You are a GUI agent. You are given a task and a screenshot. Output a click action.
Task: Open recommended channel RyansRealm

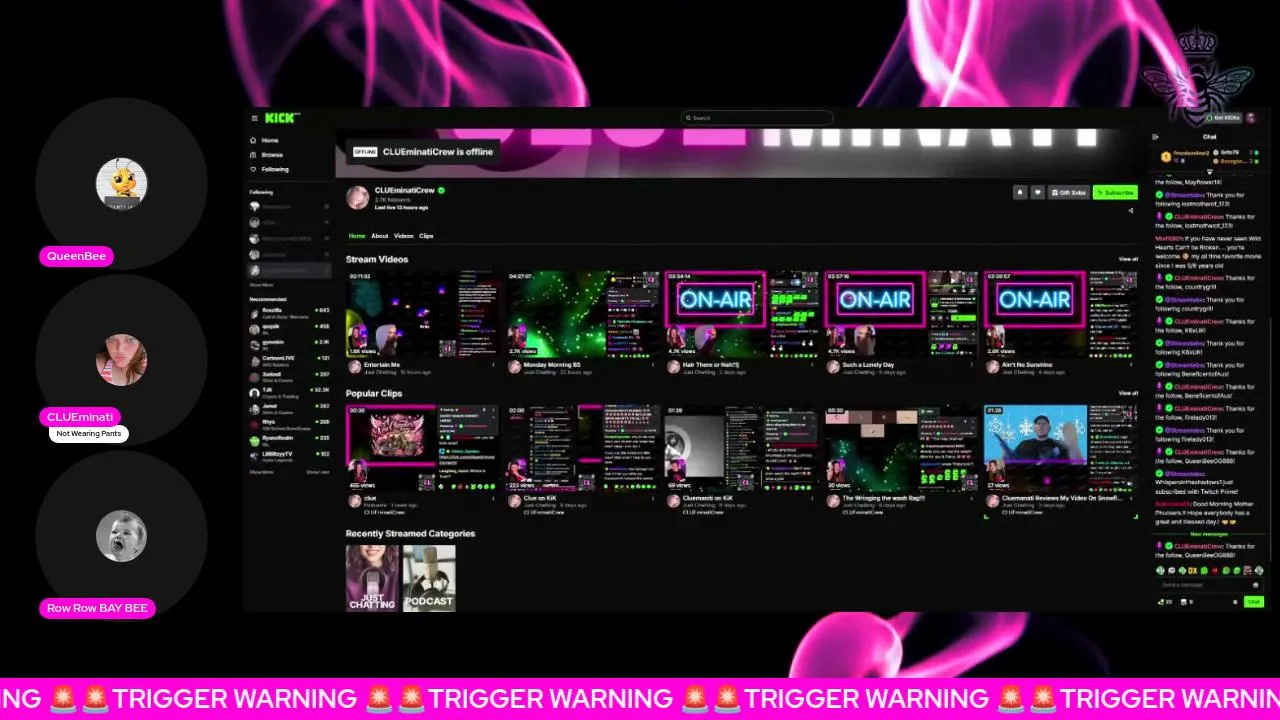(x=289, y=440)
